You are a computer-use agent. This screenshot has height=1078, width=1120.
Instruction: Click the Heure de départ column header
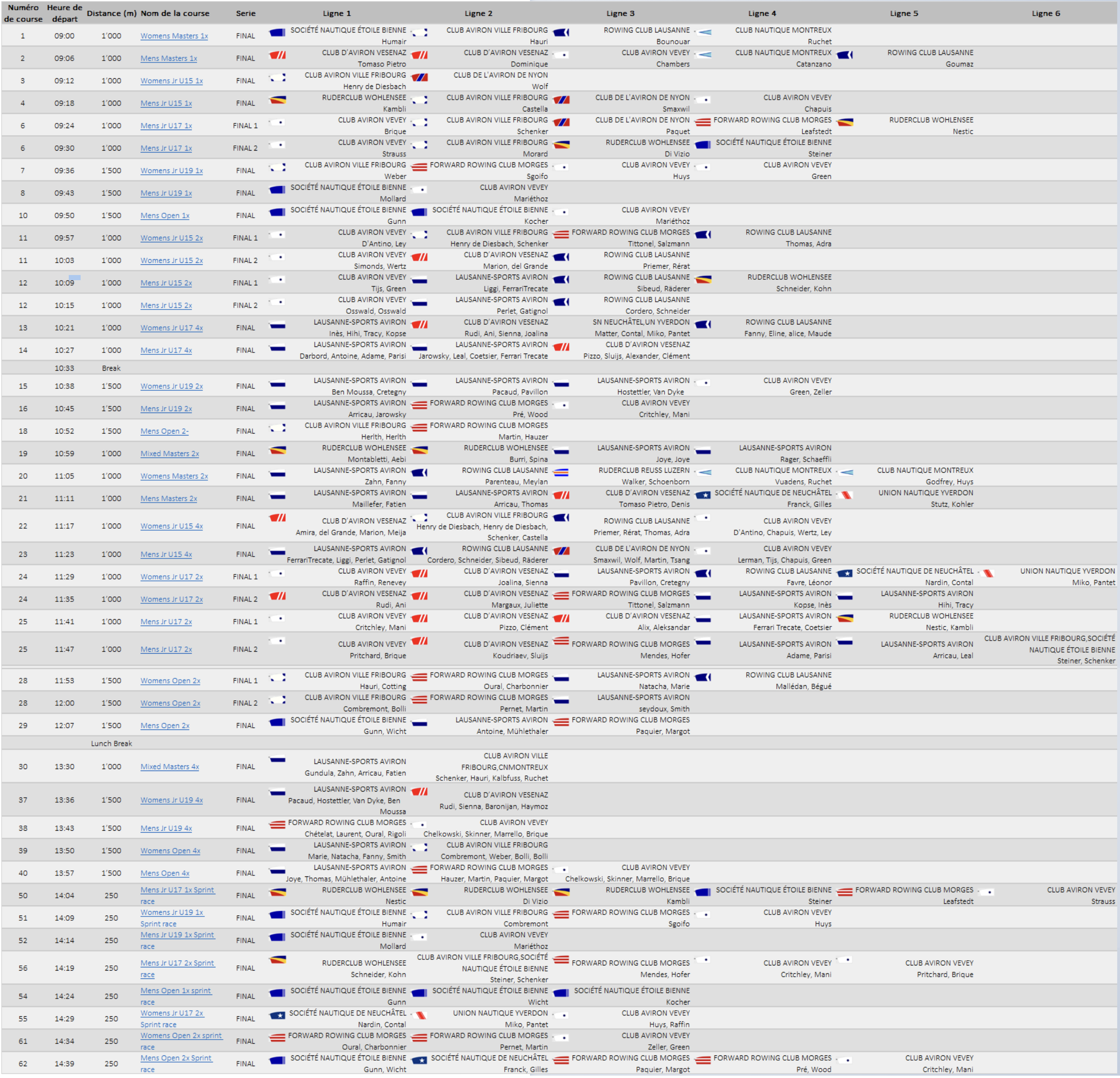64,13
